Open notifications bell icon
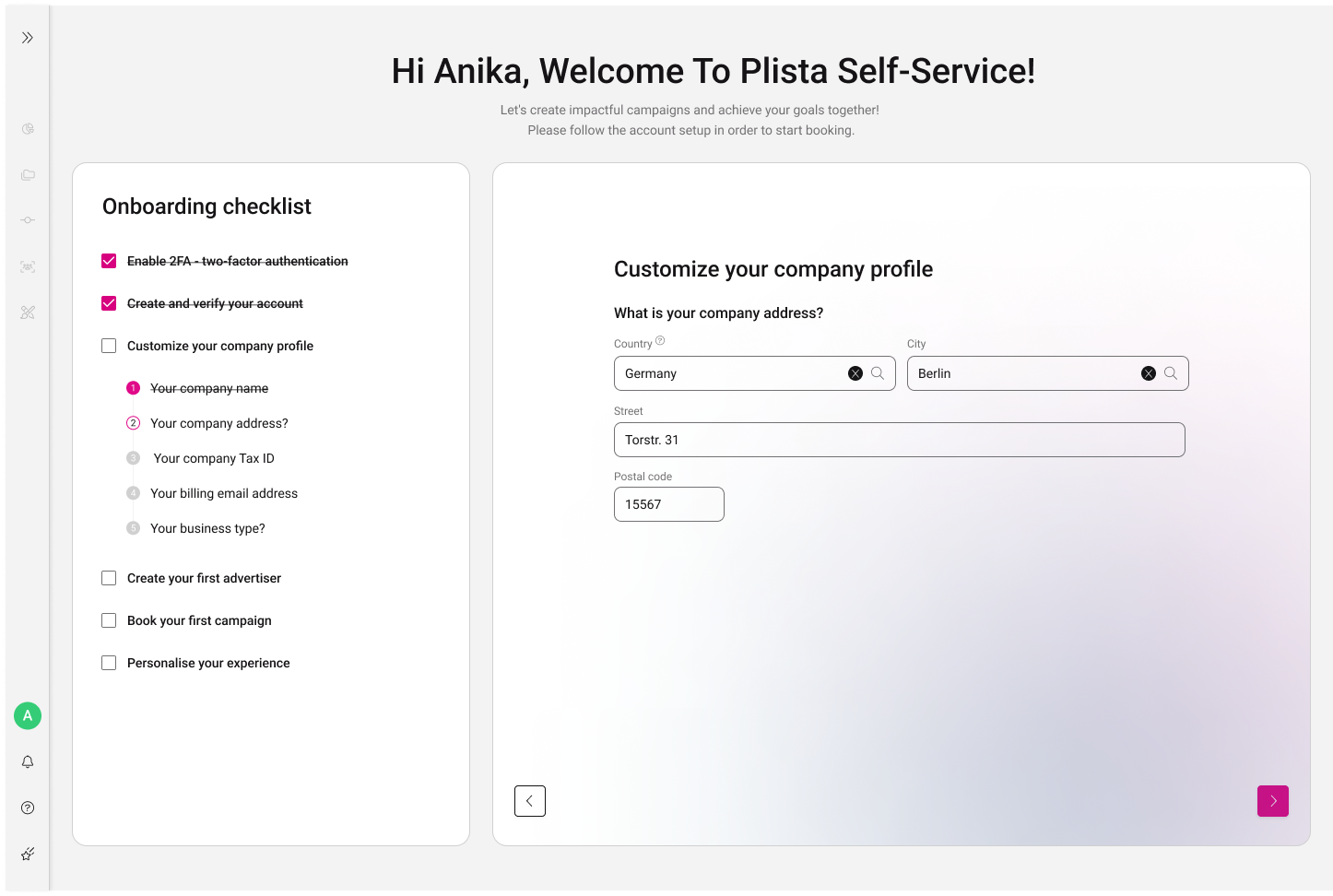 [28, 761]
